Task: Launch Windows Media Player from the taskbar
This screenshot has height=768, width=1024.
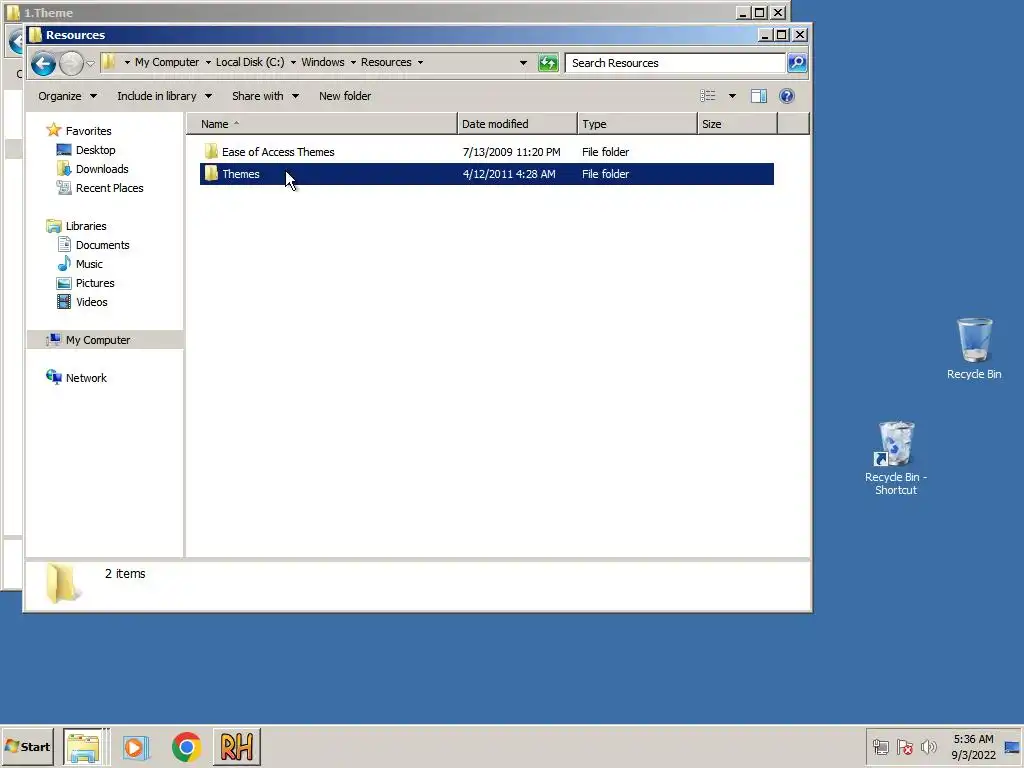Action: tap(136, 747)
